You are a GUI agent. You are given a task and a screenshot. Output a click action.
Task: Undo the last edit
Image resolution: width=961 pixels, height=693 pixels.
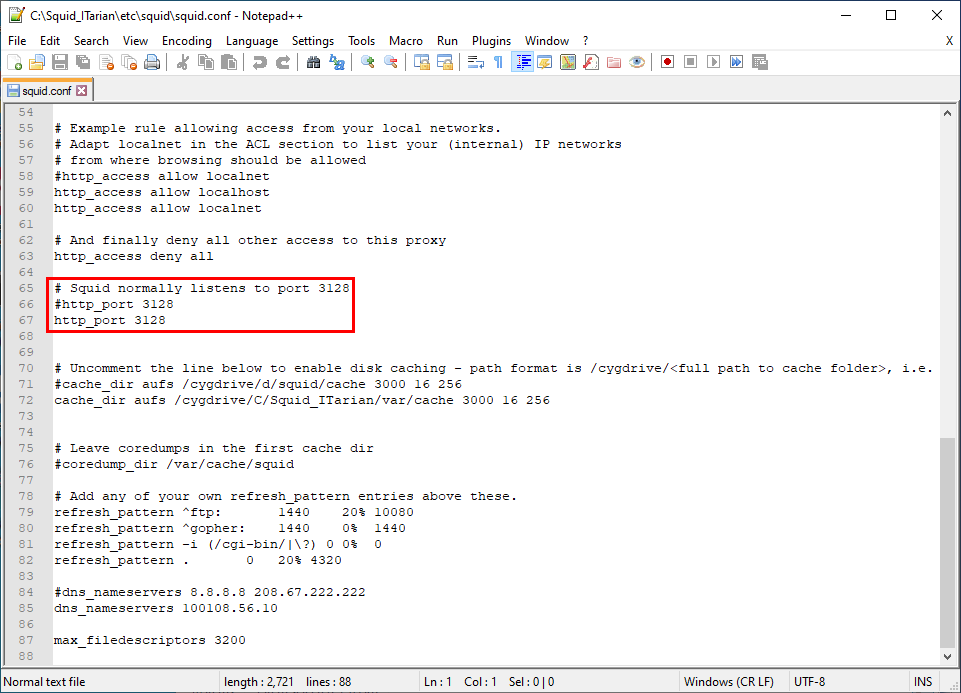click(260, 62)
